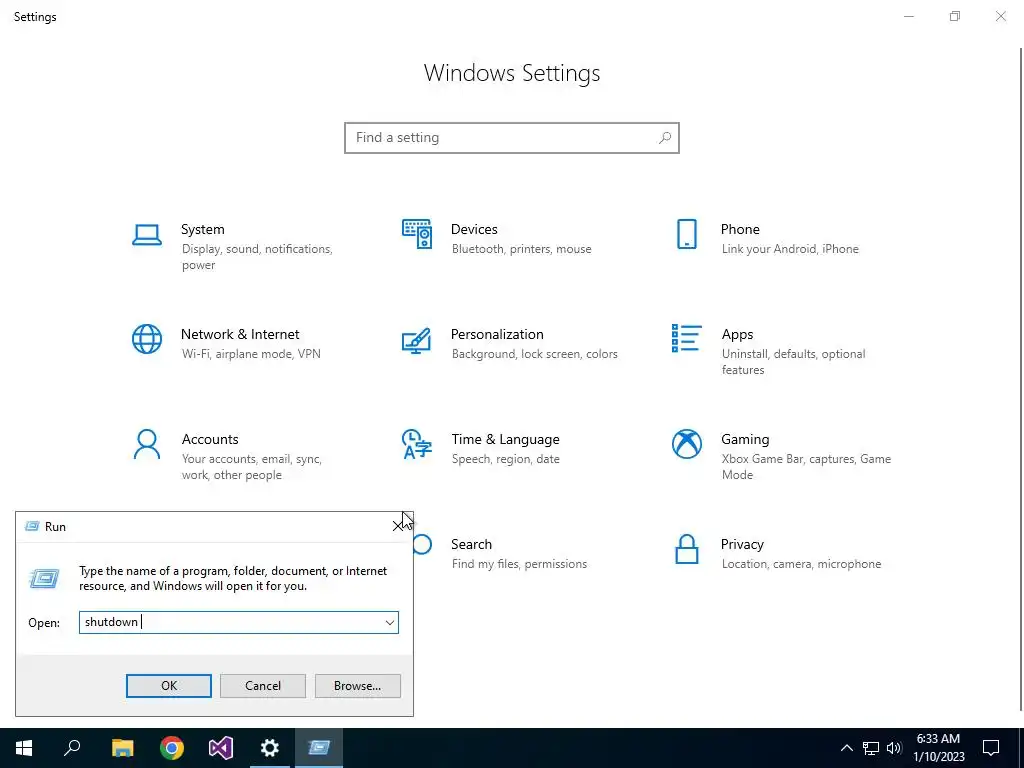Open the Personalization category title
This screenshot has height=768, width=1024.
[497, 334]
